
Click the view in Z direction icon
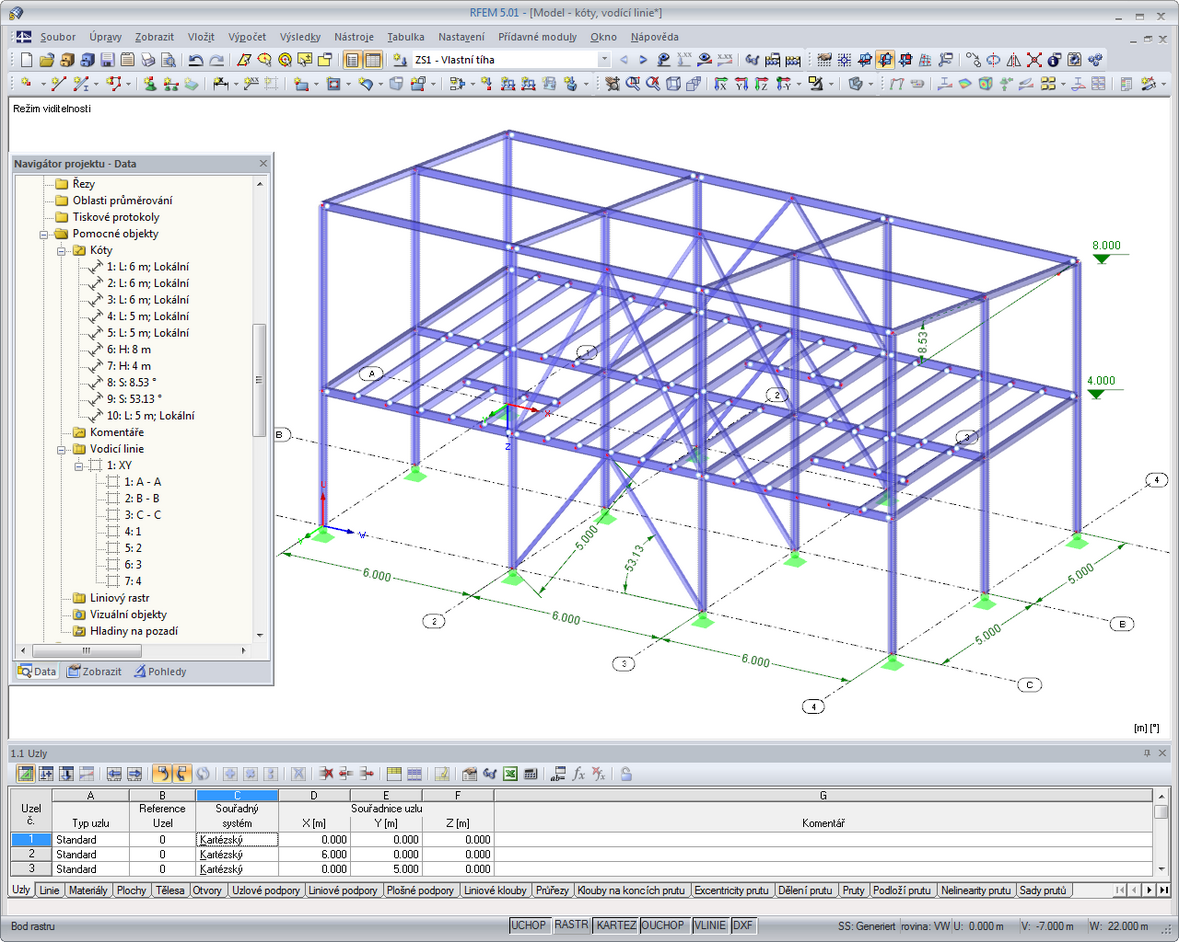762,84
